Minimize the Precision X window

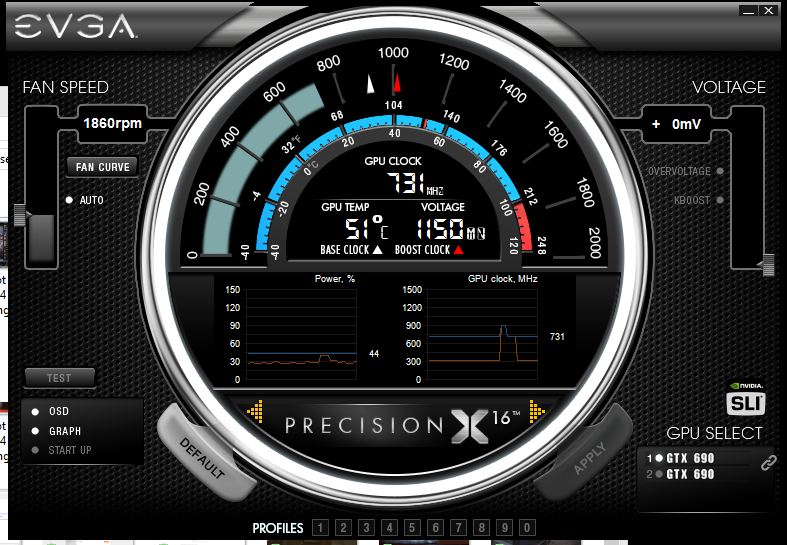(749, 11)
